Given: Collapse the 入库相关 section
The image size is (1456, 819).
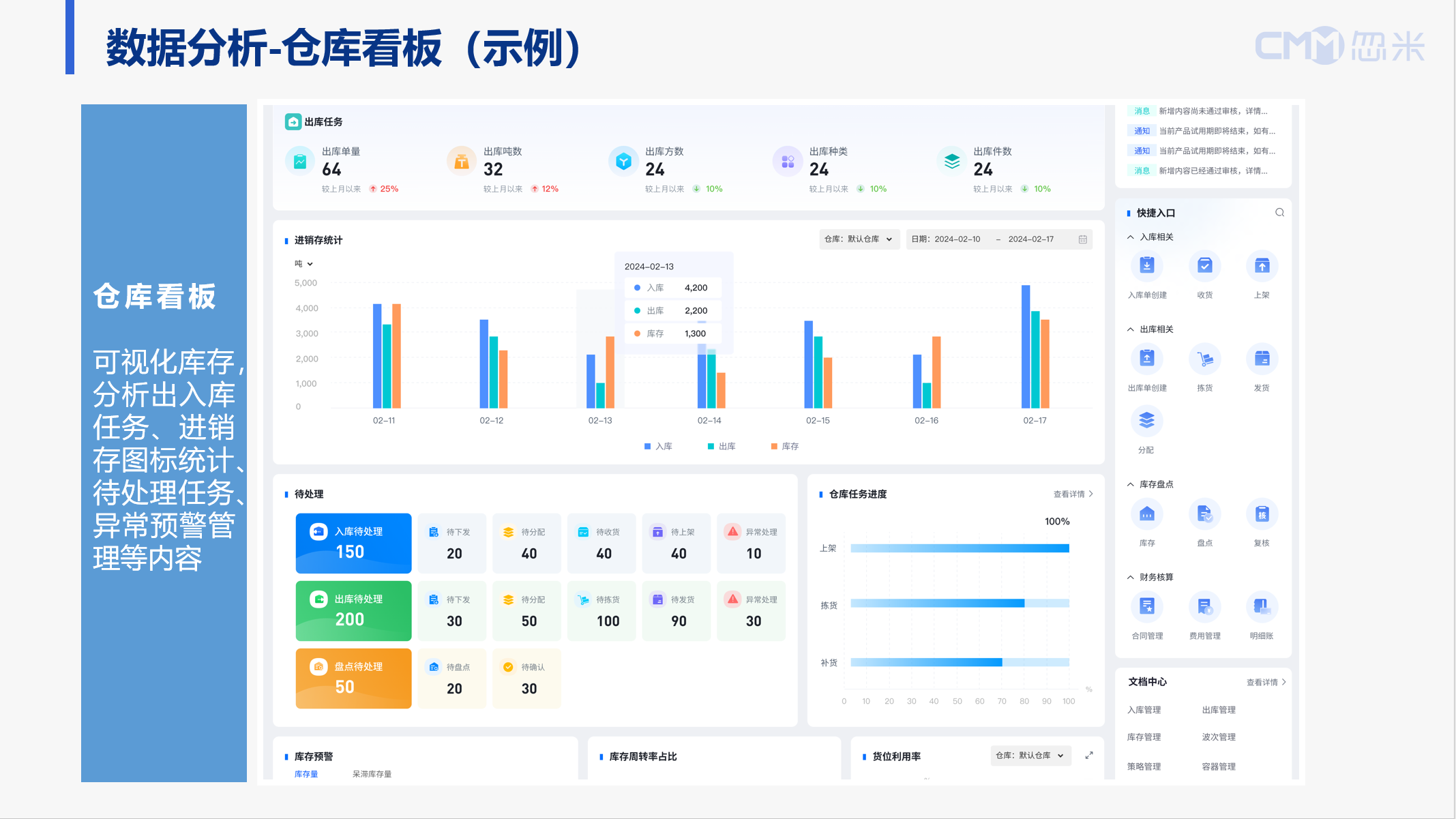Looking at the screenshot, I should point(1131,237).
